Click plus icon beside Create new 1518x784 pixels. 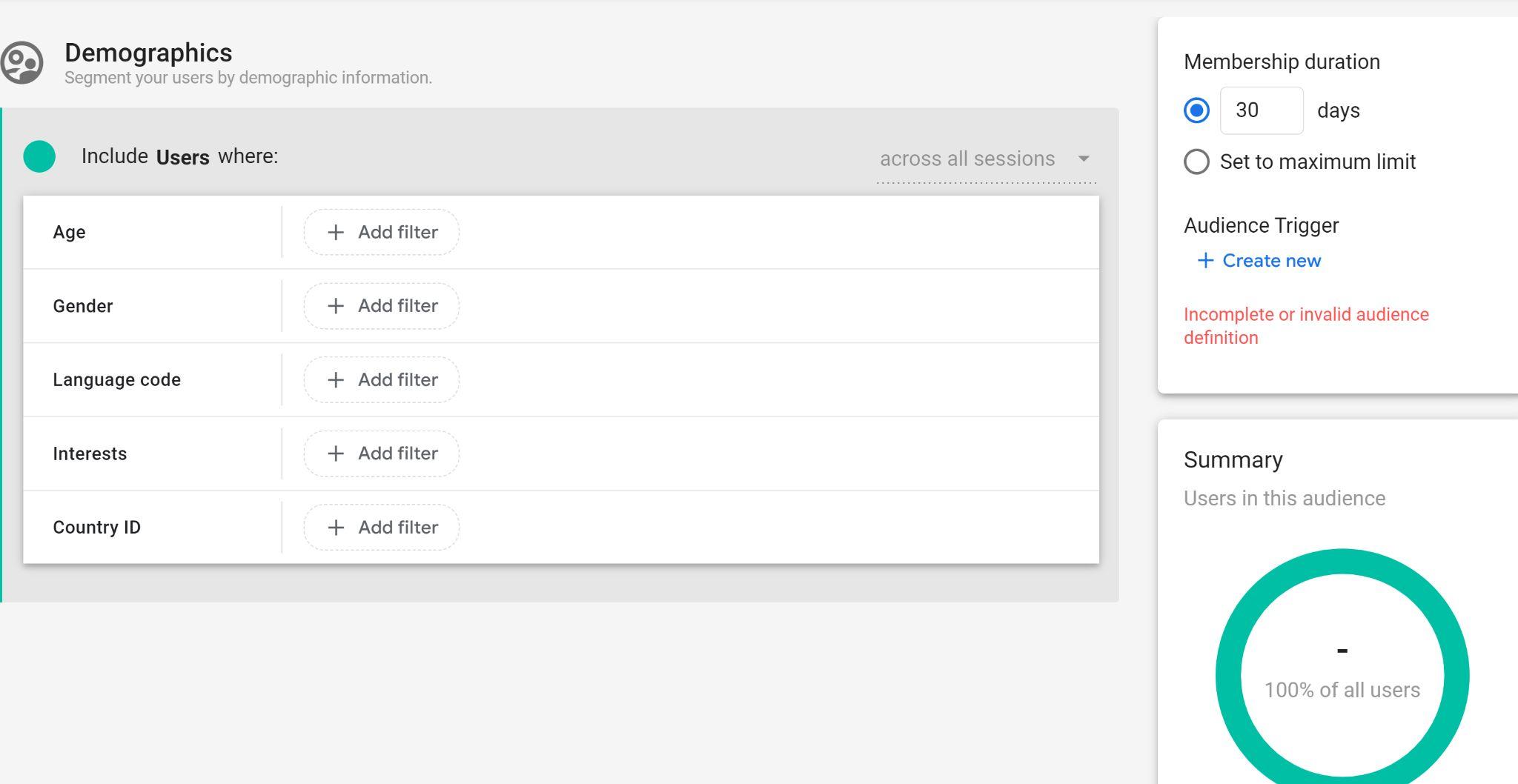[x=1205, y=261]
